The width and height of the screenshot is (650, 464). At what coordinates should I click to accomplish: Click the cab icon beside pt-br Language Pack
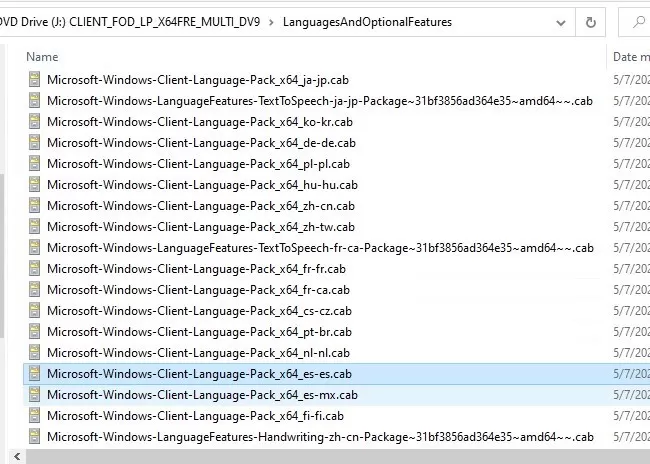coord(34,332)
